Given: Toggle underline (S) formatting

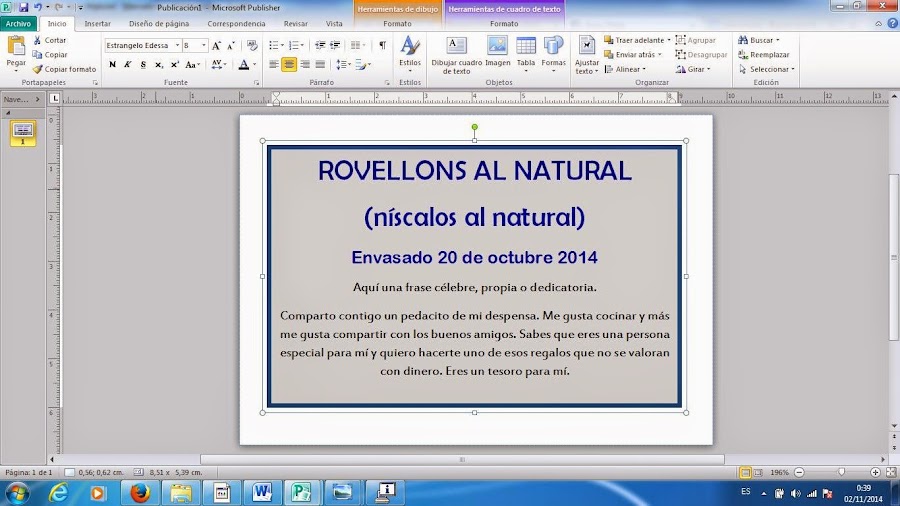Looking at the screenshot, I should 143,65.
